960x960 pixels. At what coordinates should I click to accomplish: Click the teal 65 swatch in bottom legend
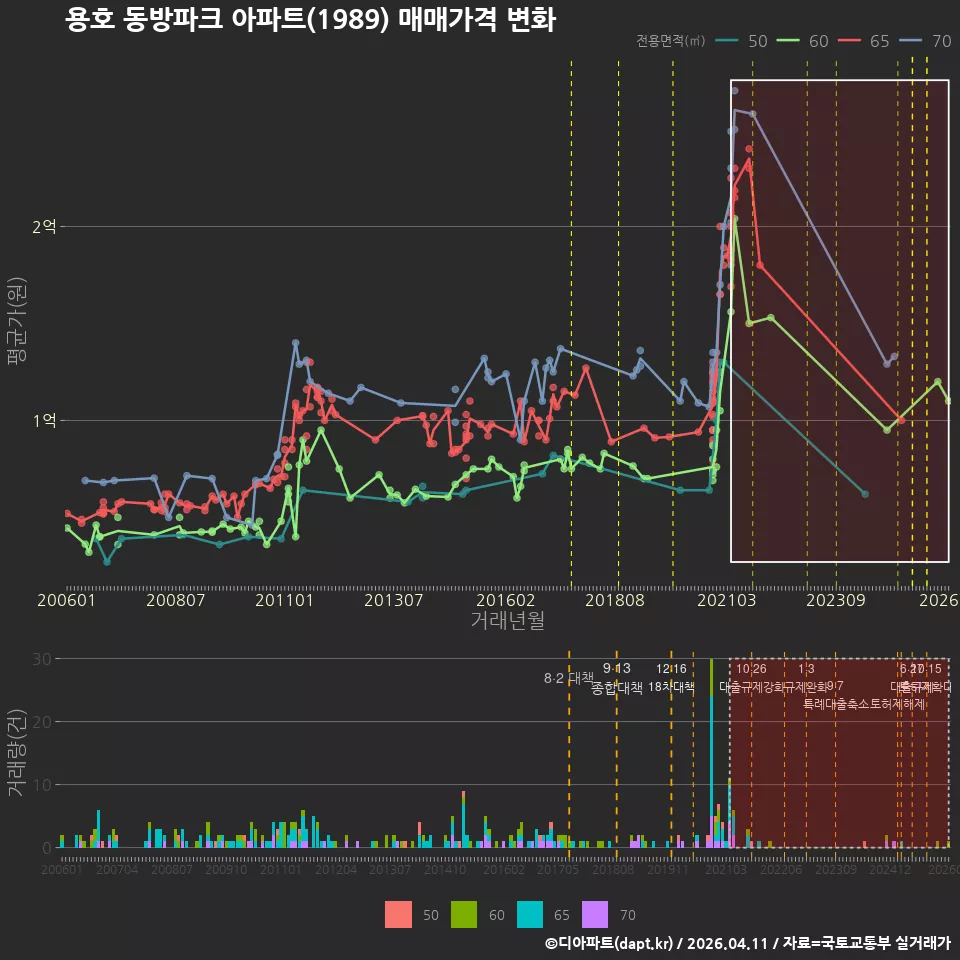530,915
